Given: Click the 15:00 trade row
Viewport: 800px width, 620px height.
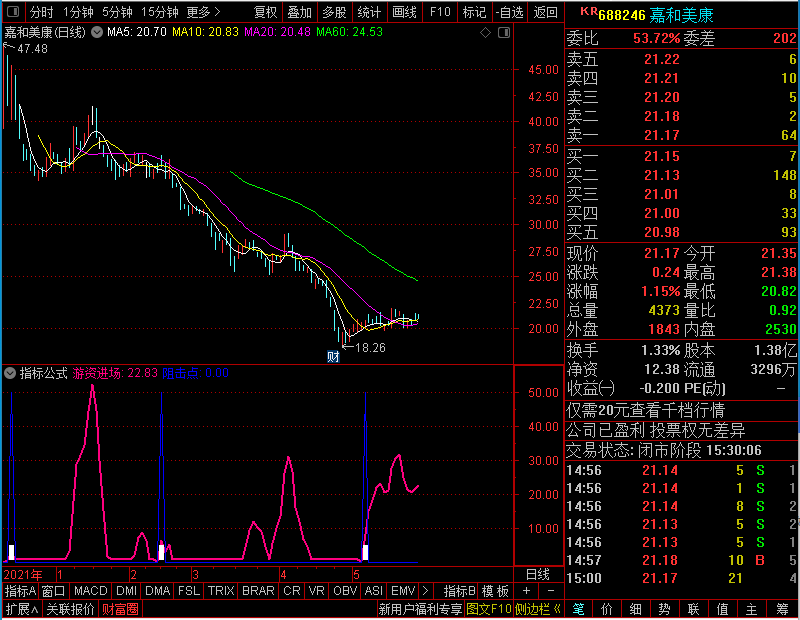Looking at the screenshot, I should pyautogui.click(x=682, y=578).
